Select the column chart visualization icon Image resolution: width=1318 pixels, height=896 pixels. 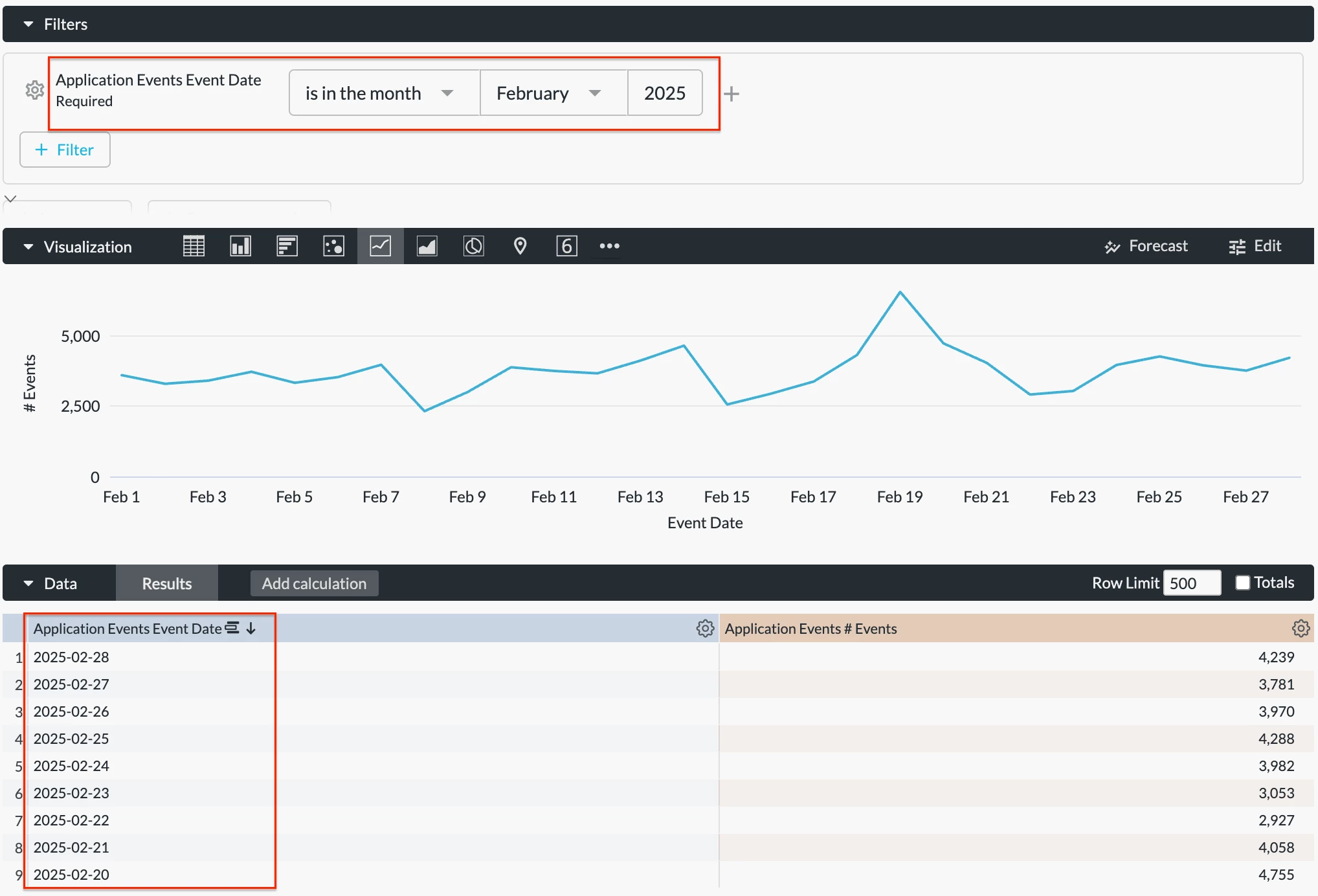240,246
